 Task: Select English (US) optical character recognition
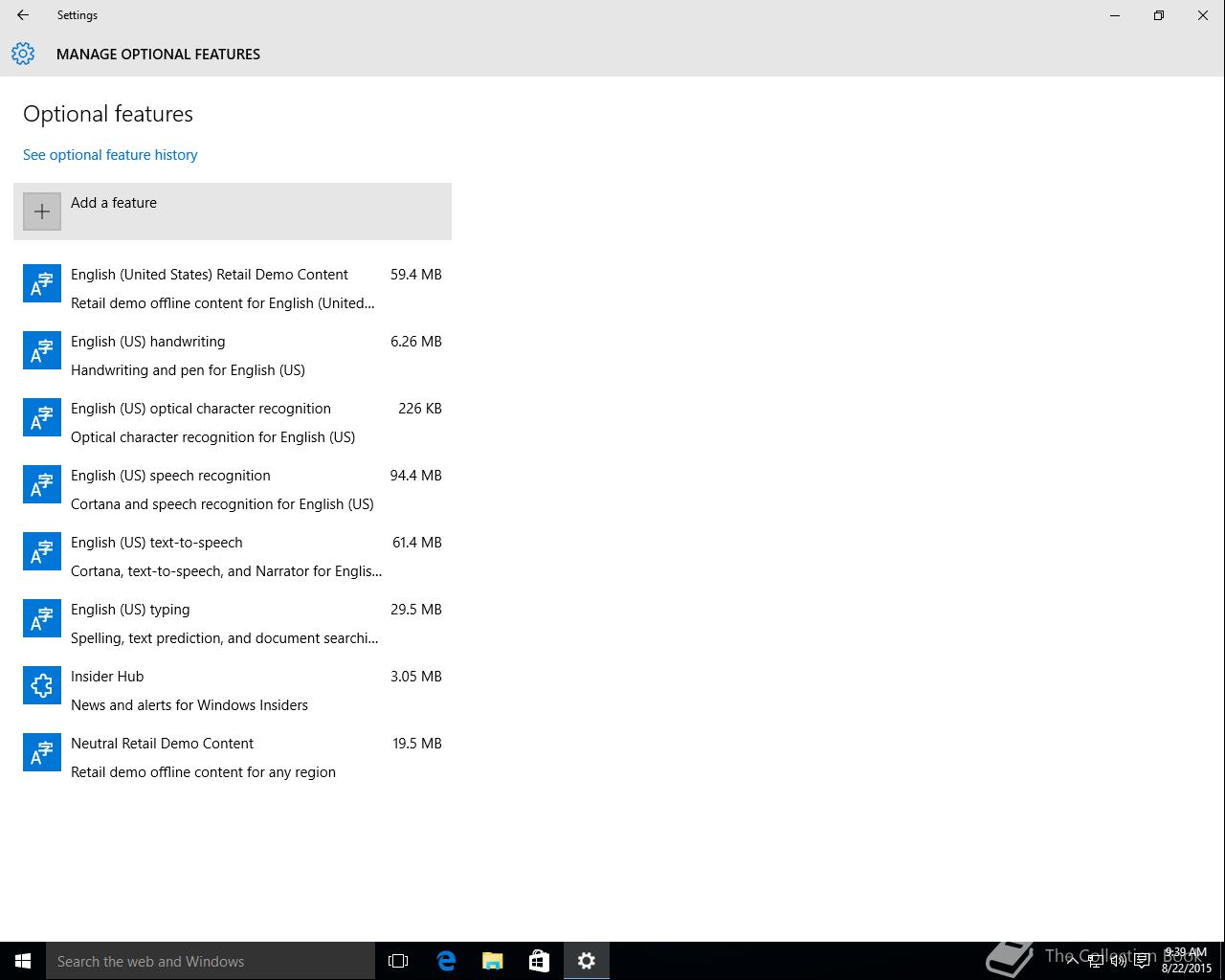[x=233, y=422]
